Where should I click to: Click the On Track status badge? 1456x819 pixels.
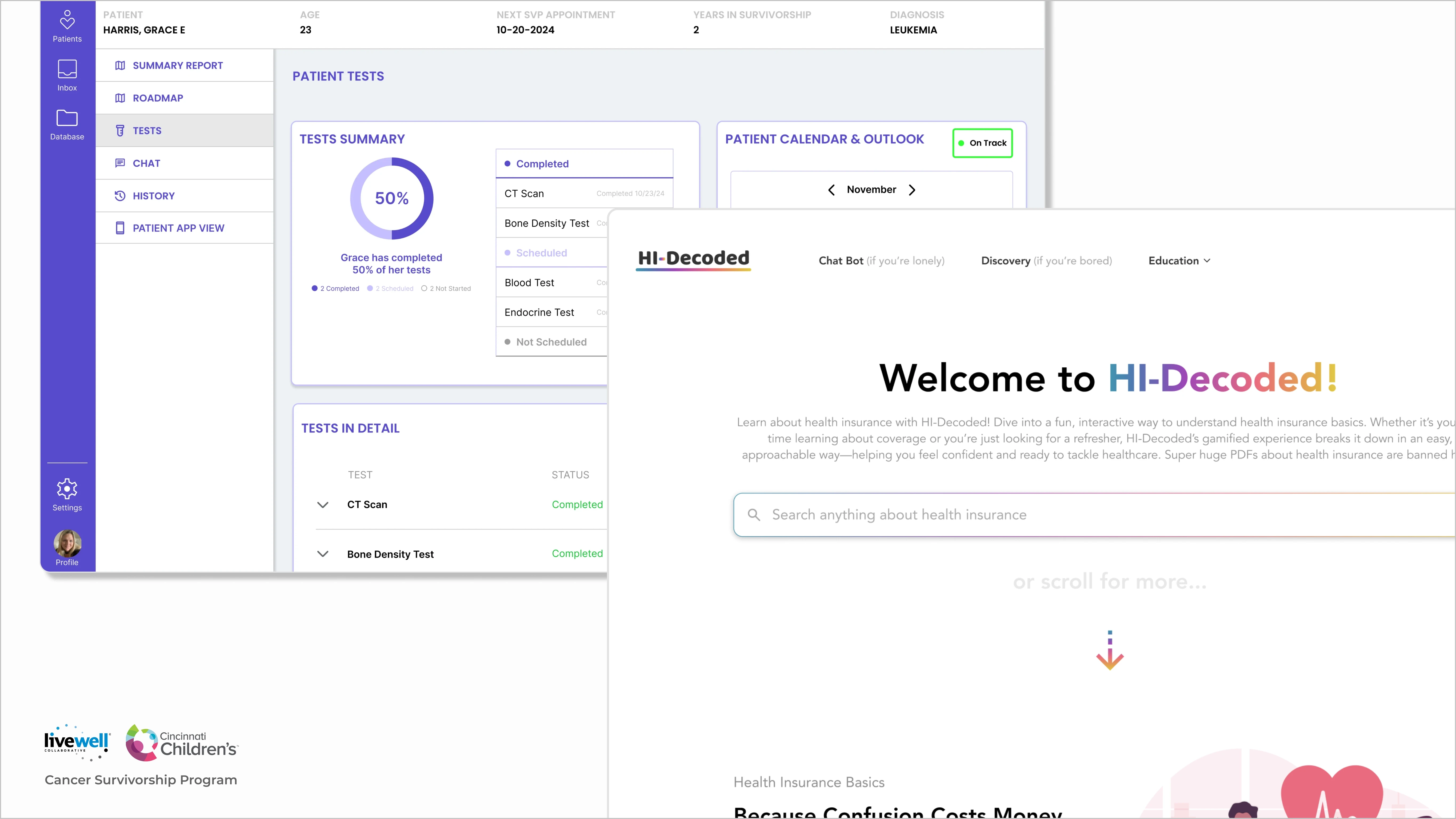982,143
